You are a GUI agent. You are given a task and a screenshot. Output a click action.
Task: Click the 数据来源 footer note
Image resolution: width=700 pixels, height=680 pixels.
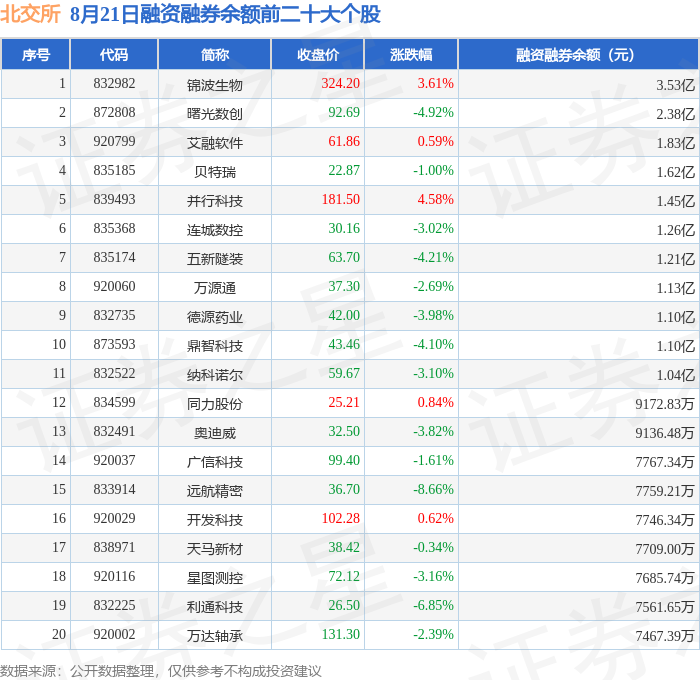[160, 672]
